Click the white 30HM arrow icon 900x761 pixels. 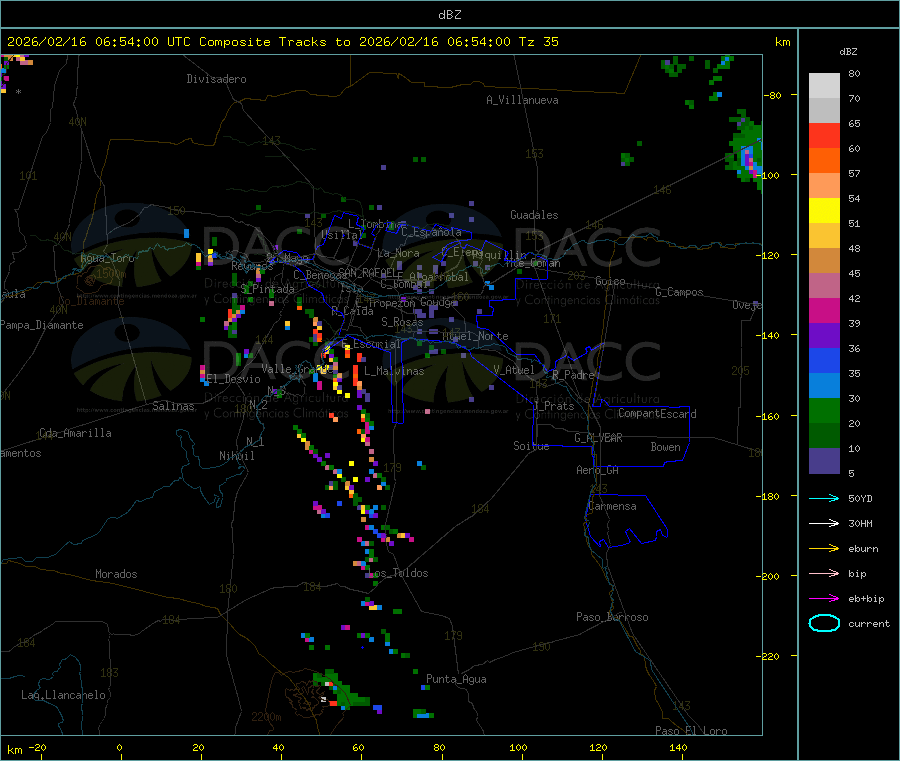(824, 523)
